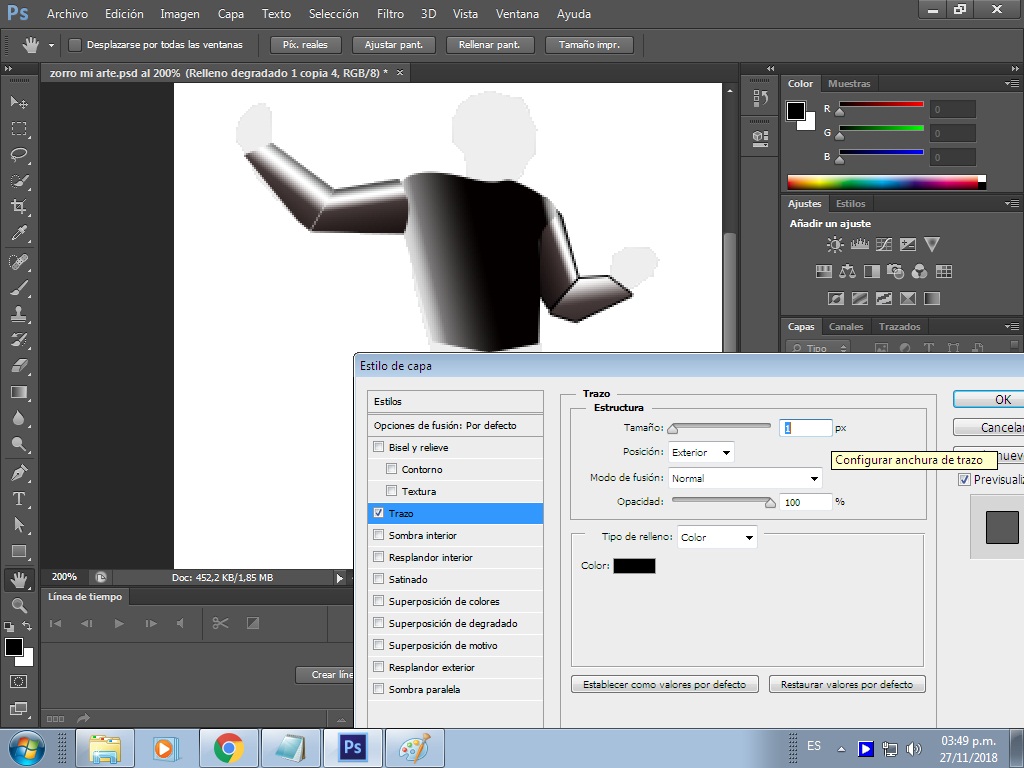The height and width of the screenshot is (768, 1024).
Task: Enable the Satinado style
Action: point(378,579)
